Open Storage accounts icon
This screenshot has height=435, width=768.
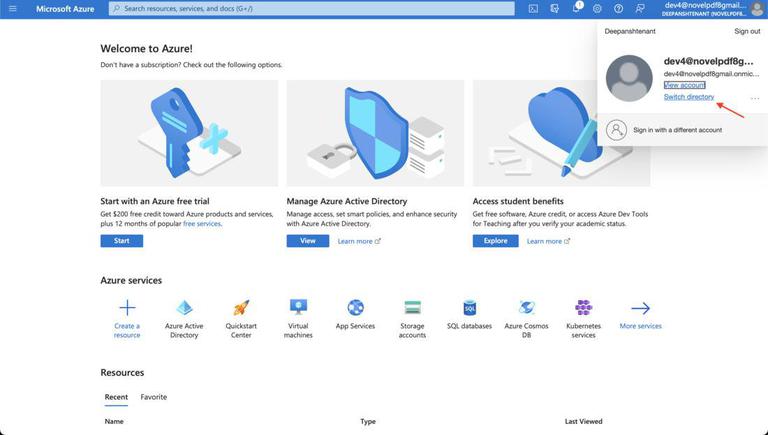click(x=412, y=308)
